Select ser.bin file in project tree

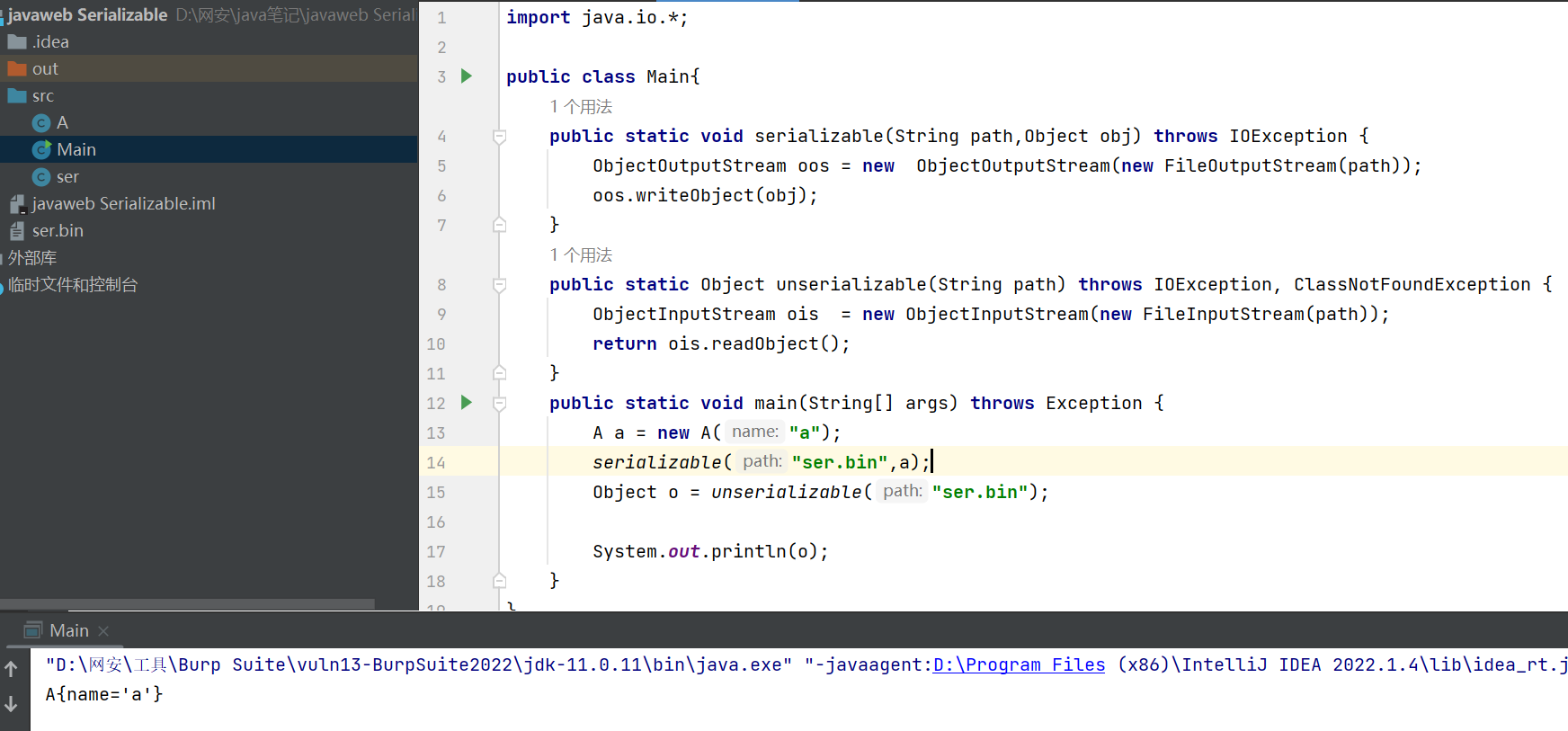pyautogui.click(x=58, y=231)
